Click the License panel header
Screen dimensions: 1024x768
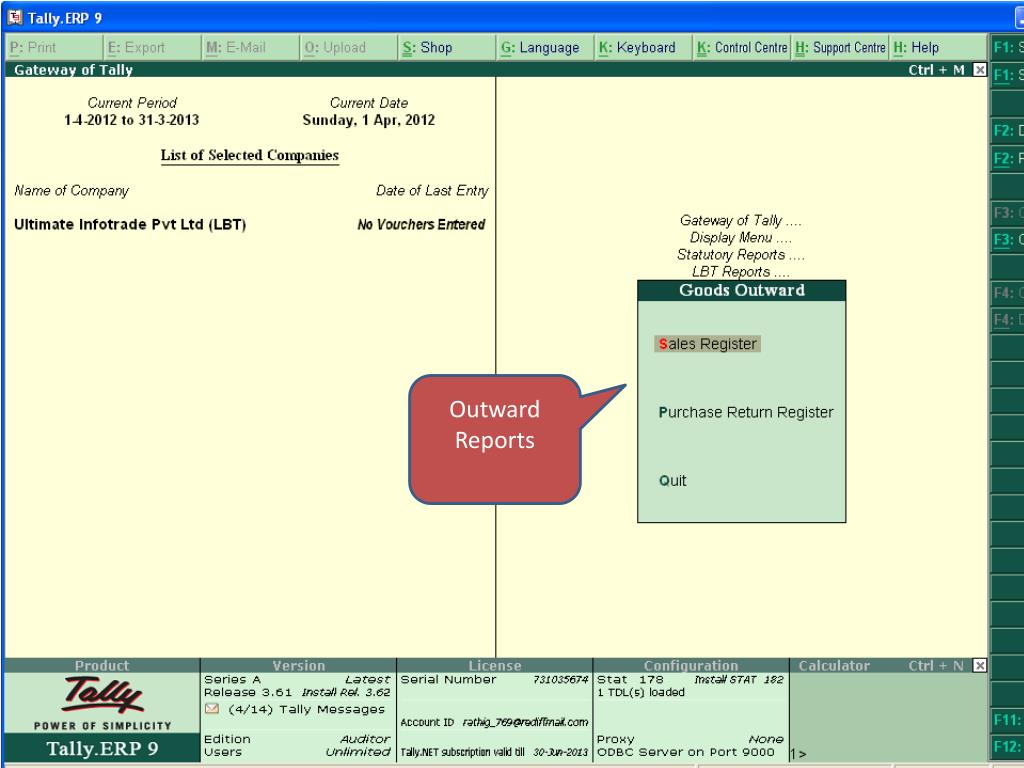(494, 665)
